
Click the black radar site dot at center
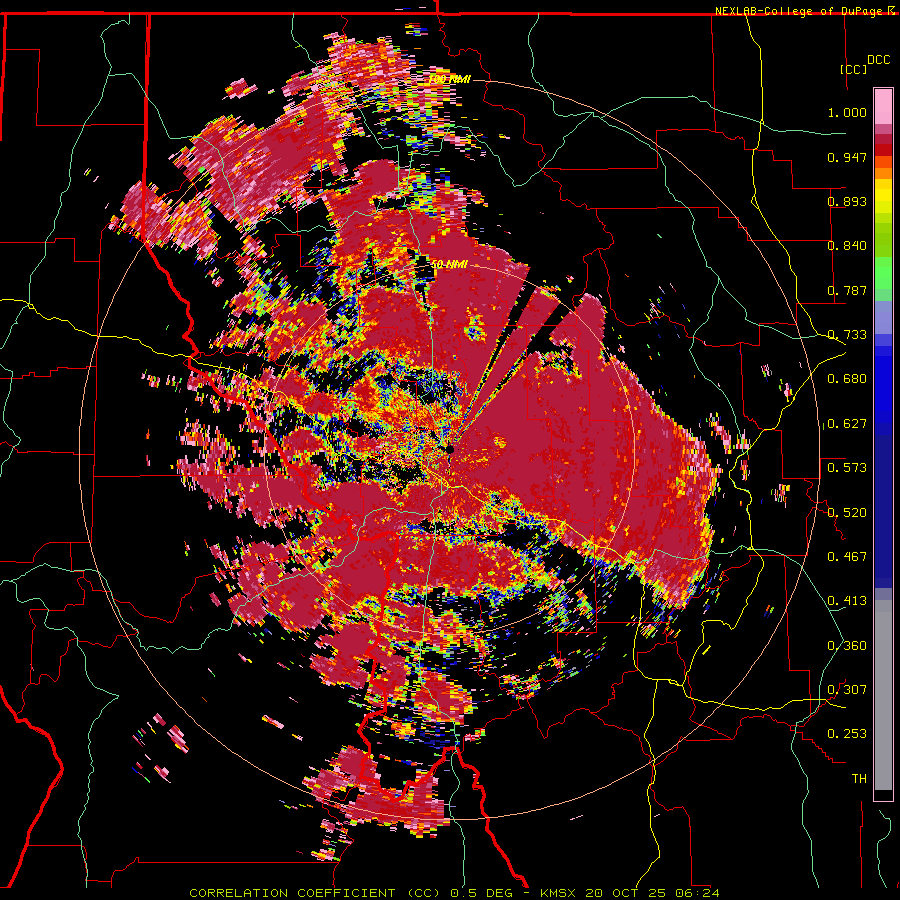[x=450, y=449]
